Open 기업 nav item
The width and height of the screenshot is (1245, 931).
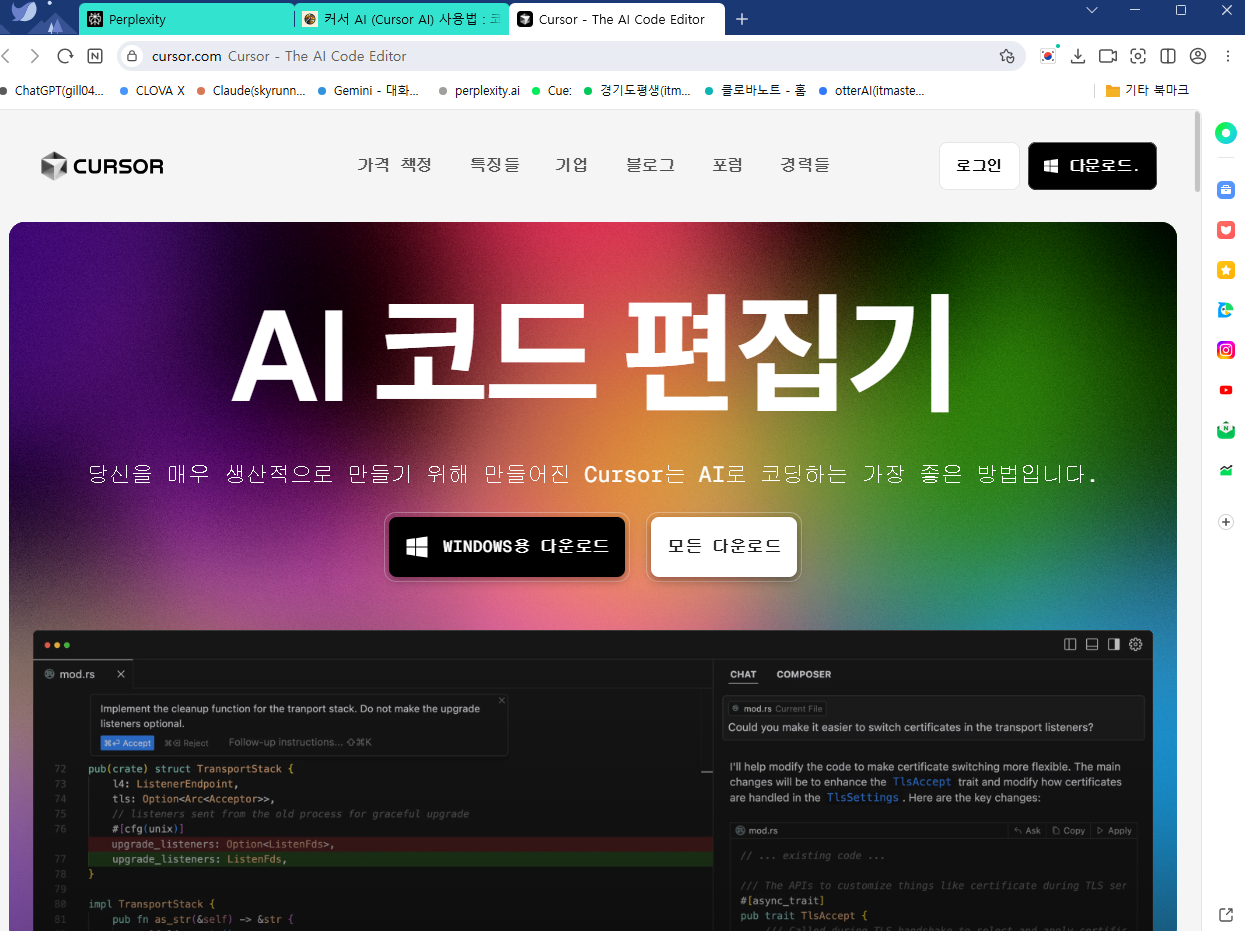[x=571, y=165]
